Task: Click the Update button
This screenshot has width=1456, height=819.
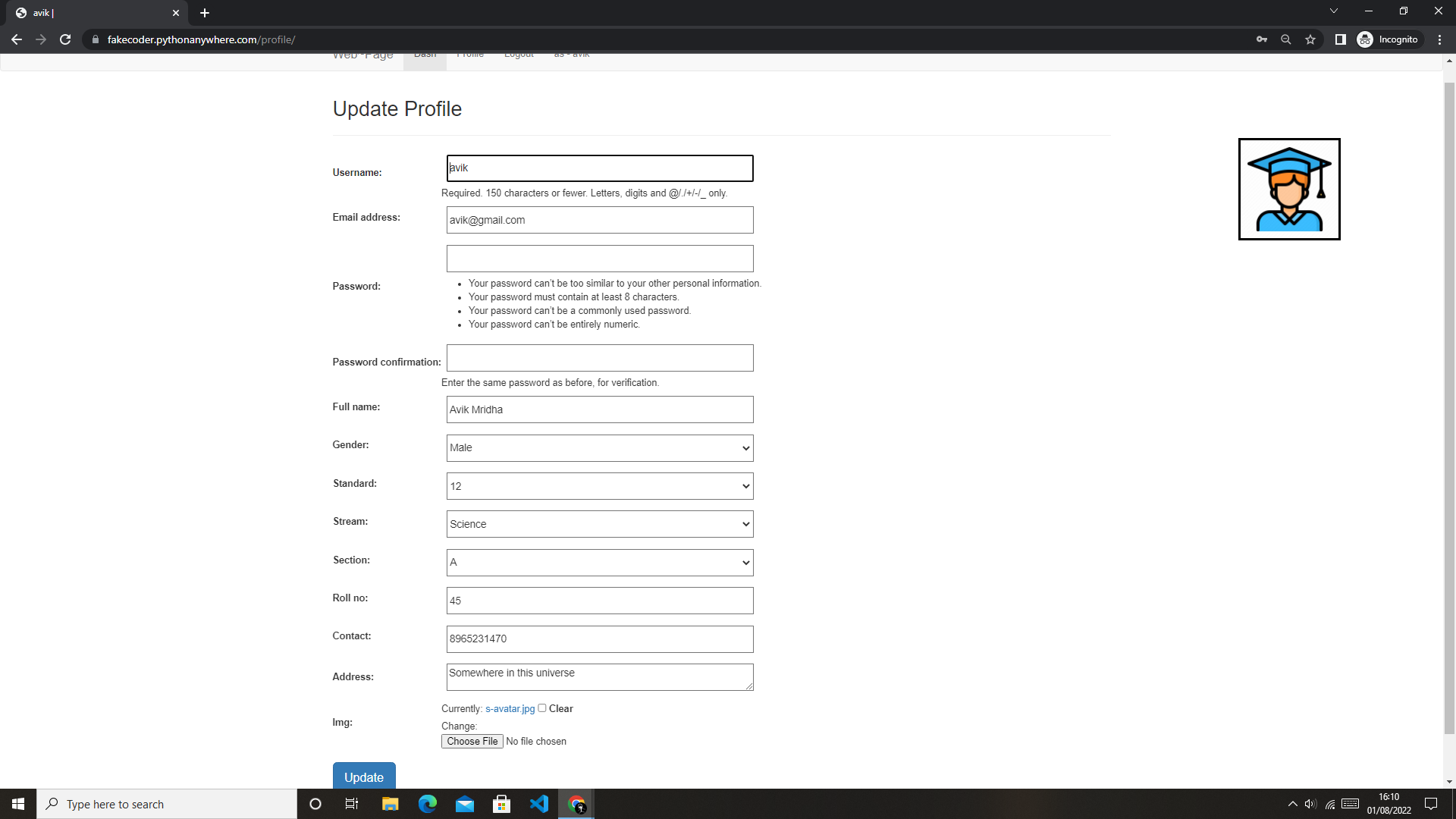Action: coord(364,777)
